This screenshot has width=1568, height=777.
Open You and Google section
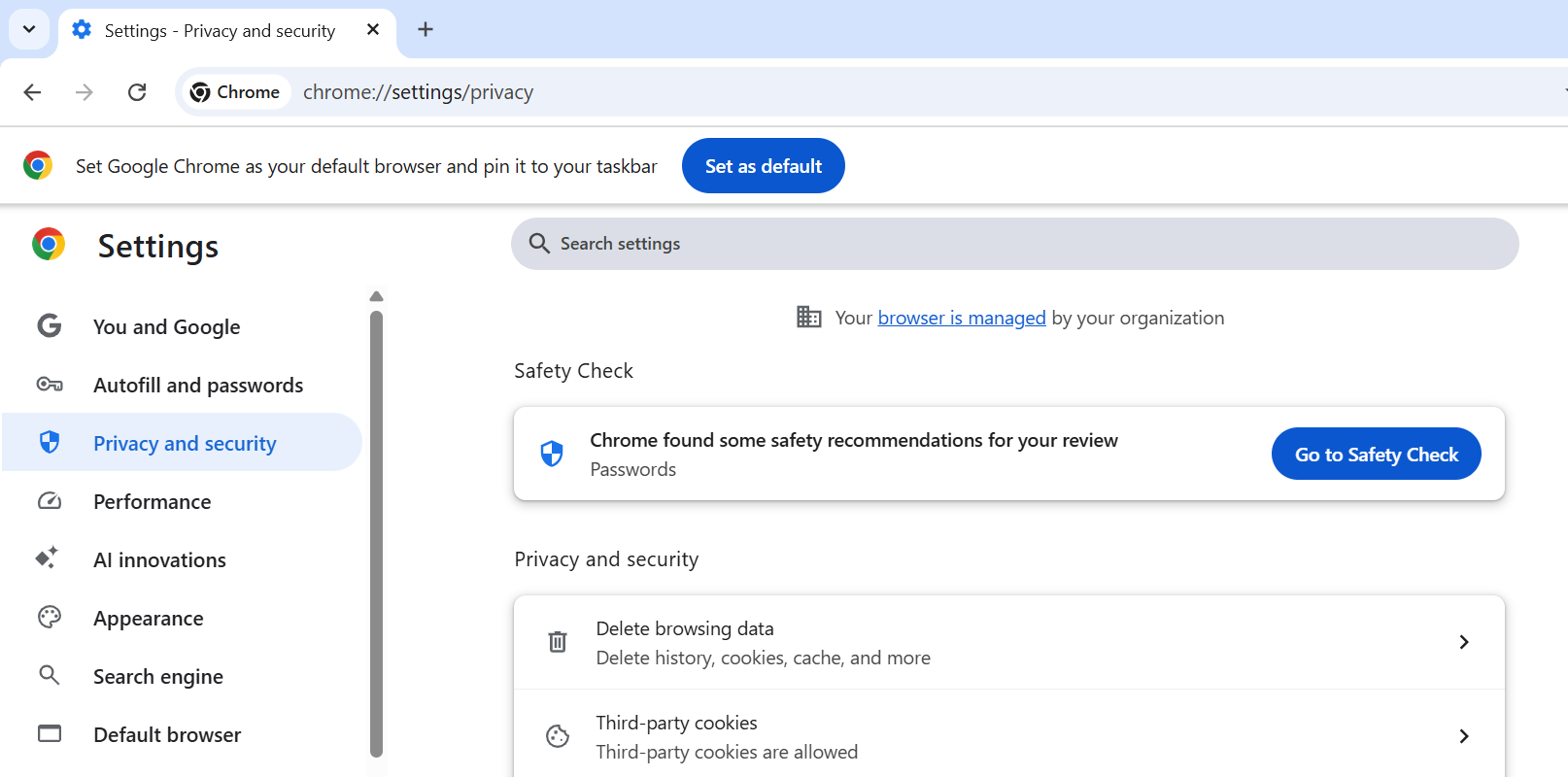pos(182,326)
